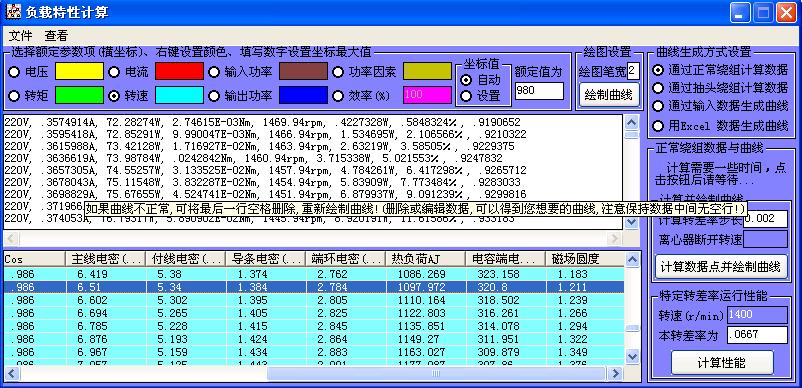
Task: Select the 输入功率 radio button
Action: click(x=213, y=72)
